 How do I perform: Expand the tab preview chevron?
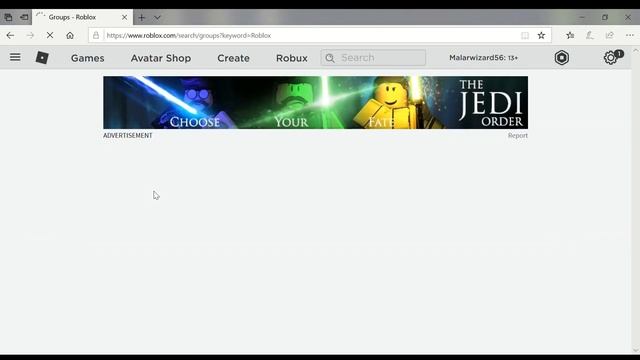click(x=157, y=18)
